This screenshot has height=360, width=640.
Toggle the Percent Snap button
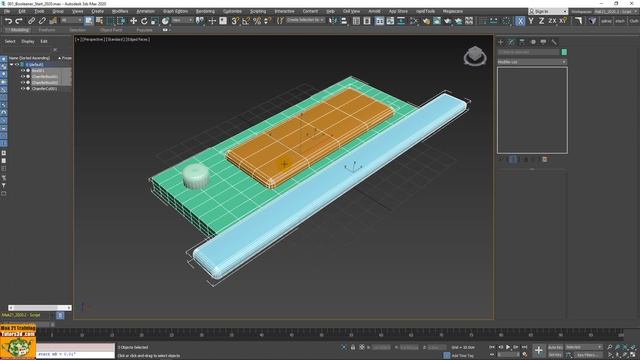coord(257,21)
